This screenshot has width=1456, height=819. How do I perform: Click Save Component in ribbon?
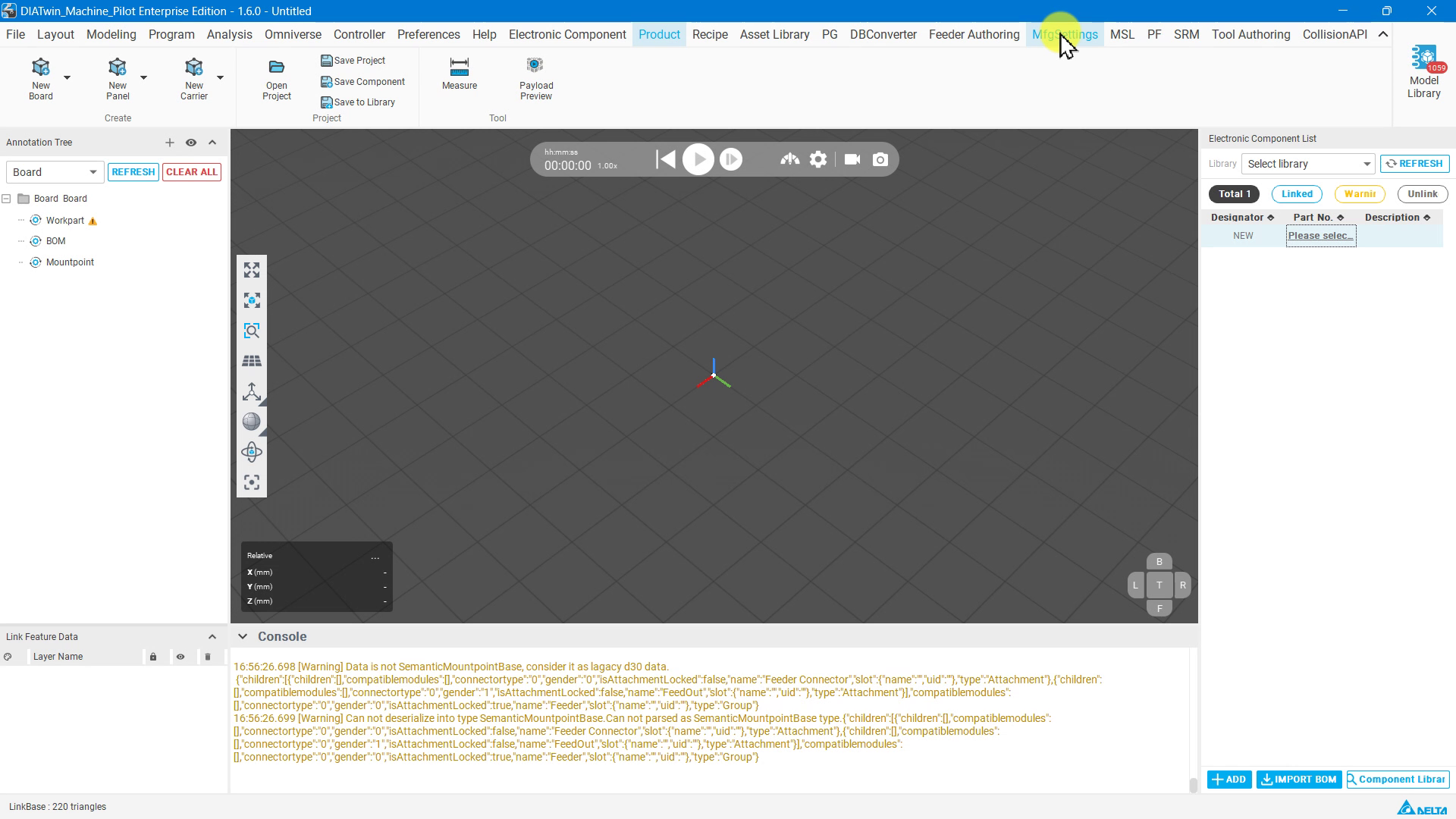[362, 82]
